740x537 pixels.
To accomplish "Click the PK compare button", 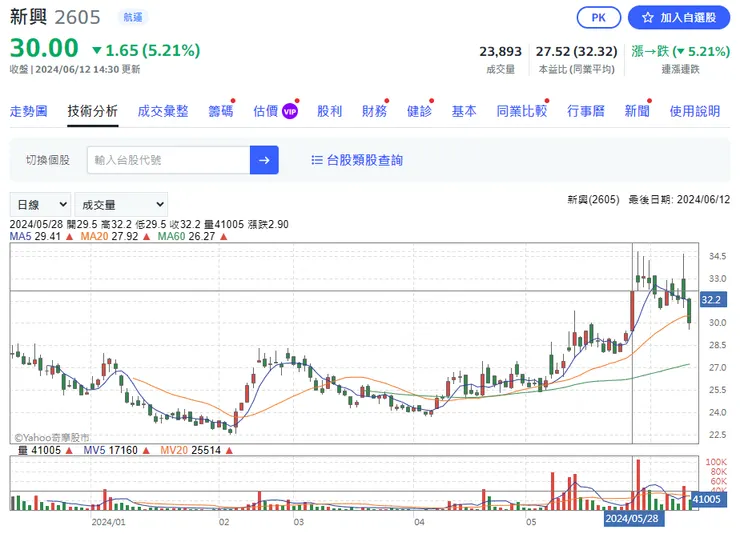I will coord(598,17).
